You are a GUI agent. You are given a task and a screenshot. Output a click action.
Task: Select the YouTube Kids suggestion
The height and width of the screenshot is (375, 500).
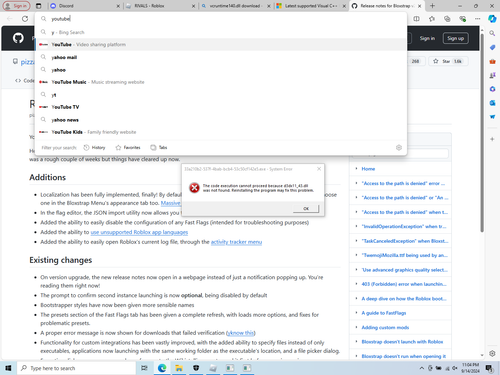pyautogui.click(x=220, y=132)
